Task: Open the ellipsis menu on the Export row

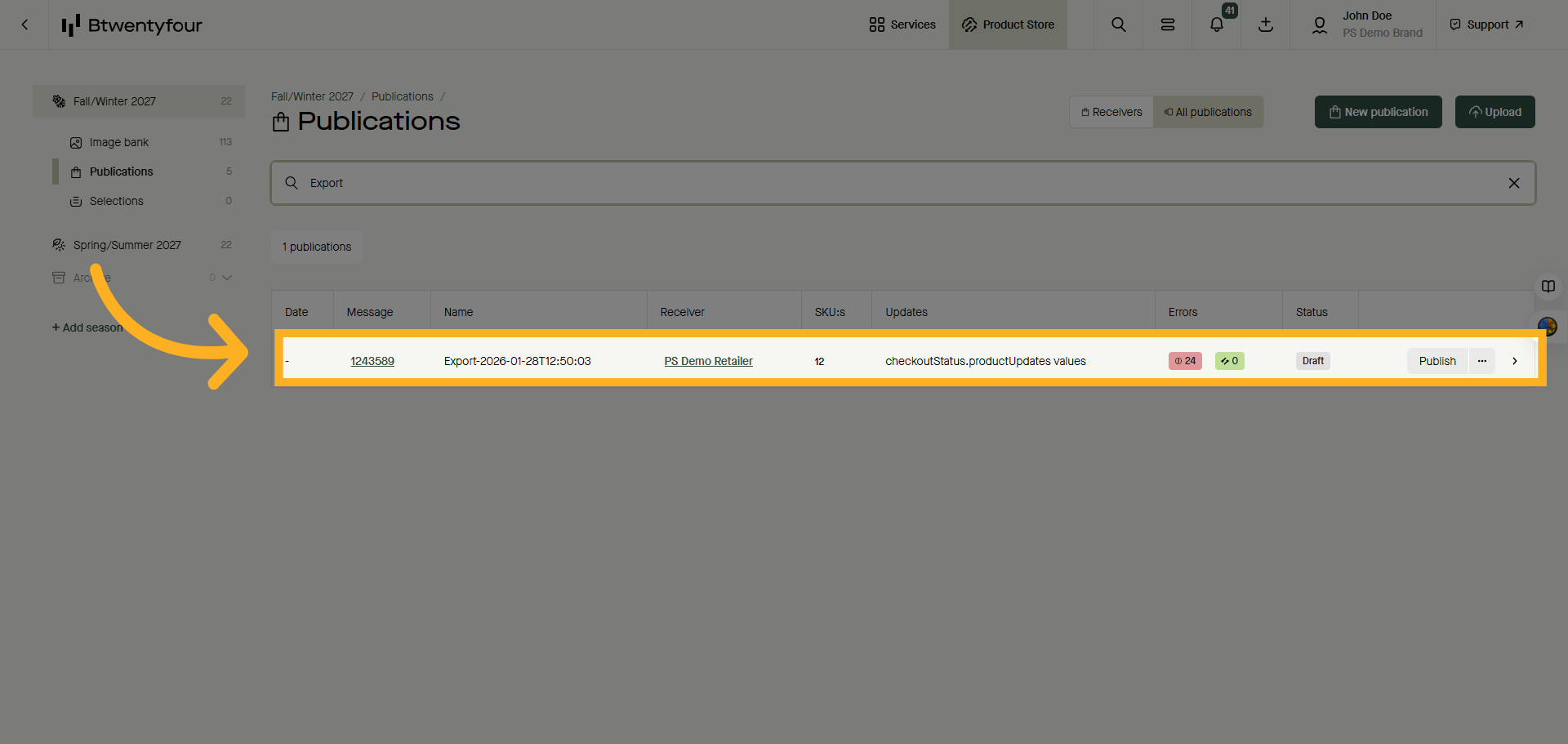Action: [1482, 360]
